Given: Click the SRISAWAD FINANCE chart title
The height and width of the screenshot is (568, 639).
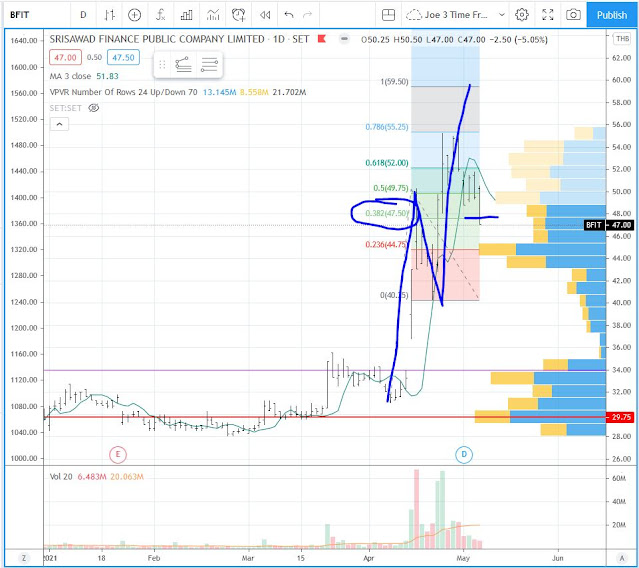Looking at the screenshot, I should pos(179,39).
